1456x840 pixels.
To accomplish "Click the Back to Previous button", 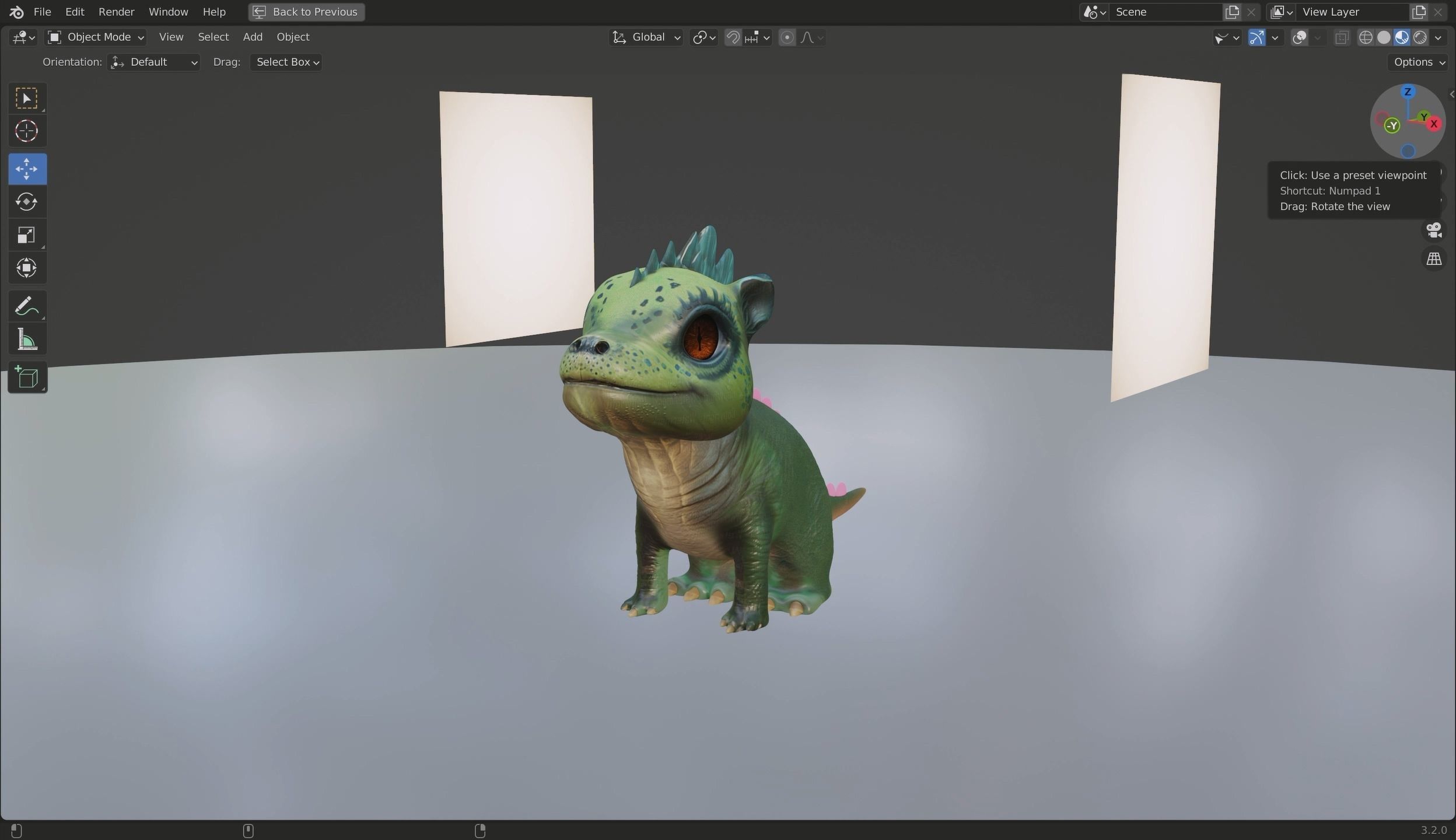I will click(306, 12).
